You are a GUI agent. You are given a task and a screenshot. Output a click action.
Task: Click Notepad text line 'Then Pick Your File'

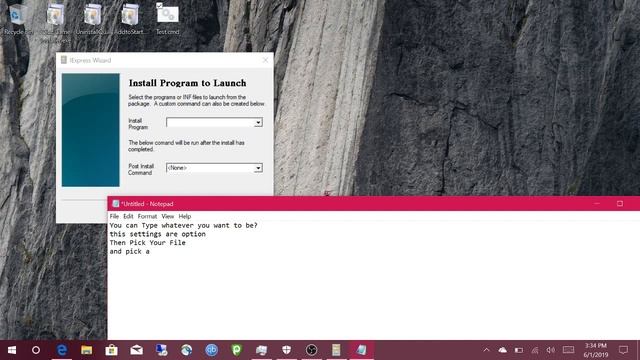click(x=147, y=243)
